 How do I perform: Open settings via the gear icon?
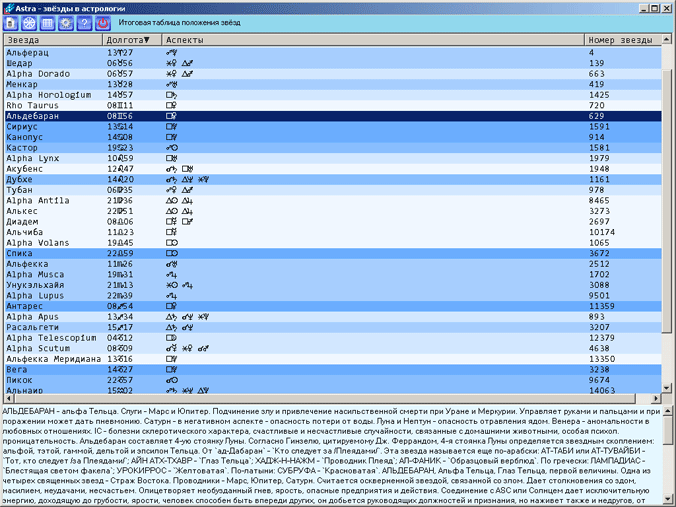pyautogui.click(x=65, y=21)
